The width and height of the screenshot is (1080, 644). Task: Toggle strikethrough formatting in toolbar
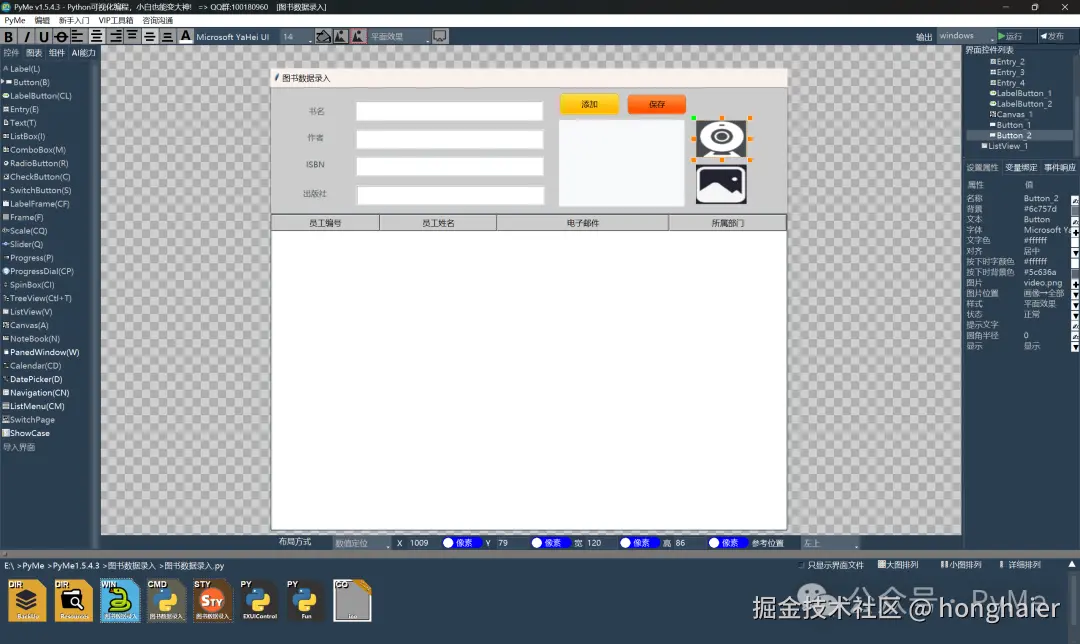pyautogui.click(x=61, y=37)
